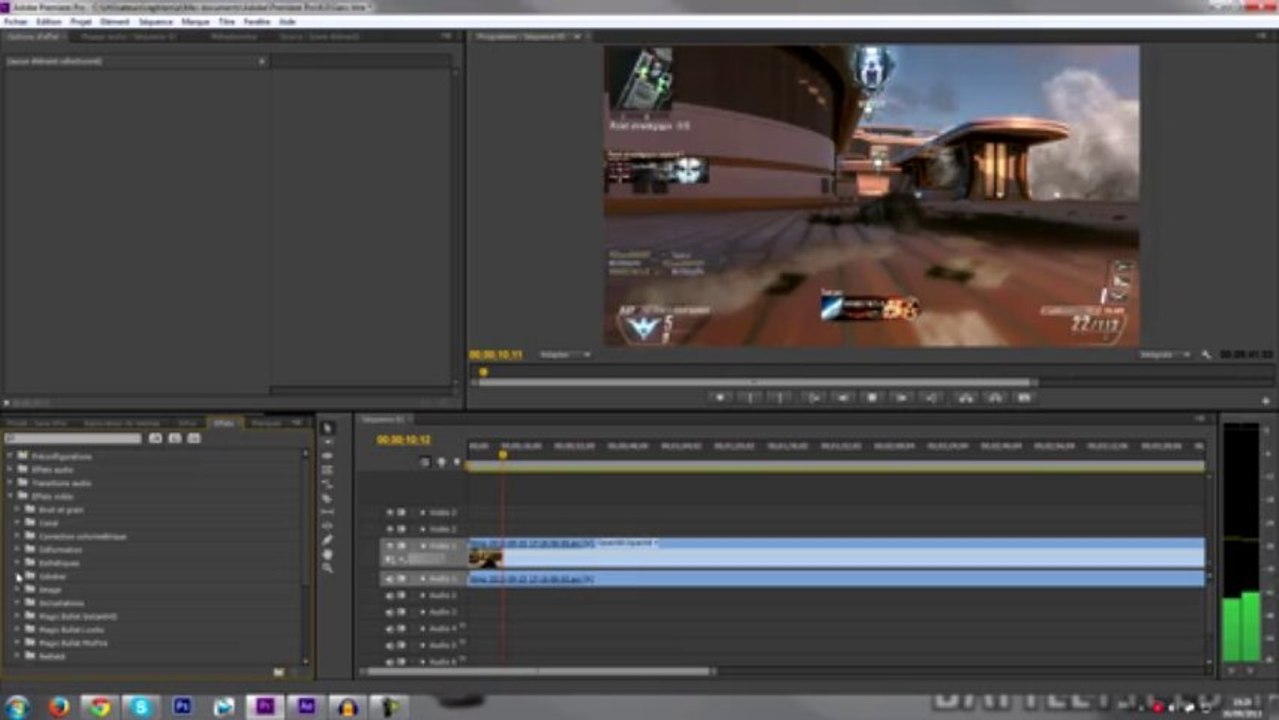The image size is (1279, 720).
Task: Expand the Effets audio folder
Action: click(10, 469)
